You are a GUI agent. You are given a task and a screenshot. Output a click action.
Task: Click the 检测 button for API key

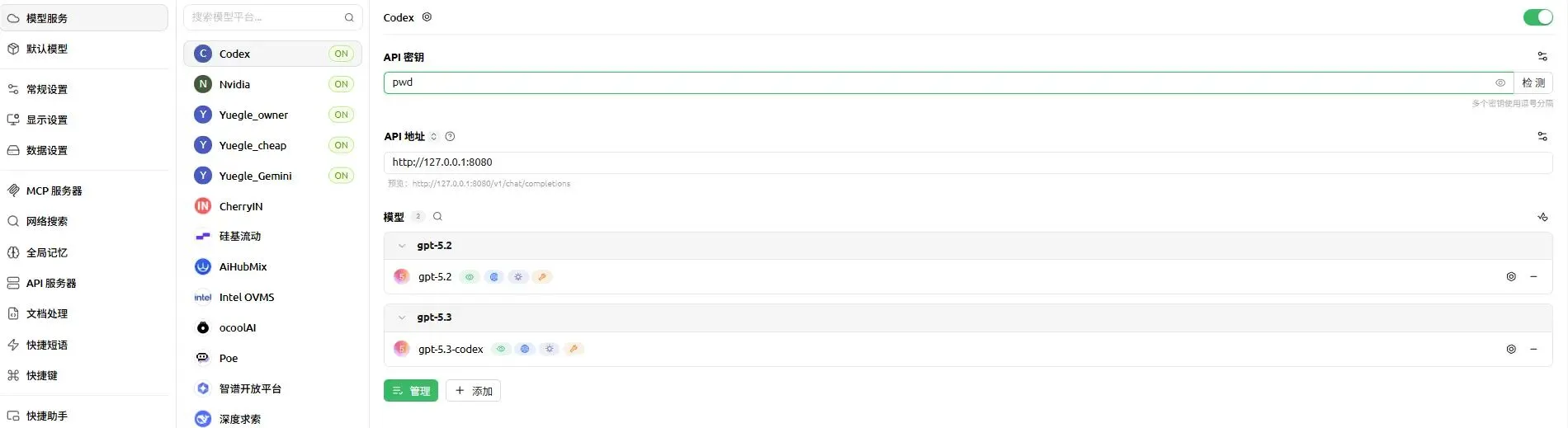click(x=1533, y=83)
